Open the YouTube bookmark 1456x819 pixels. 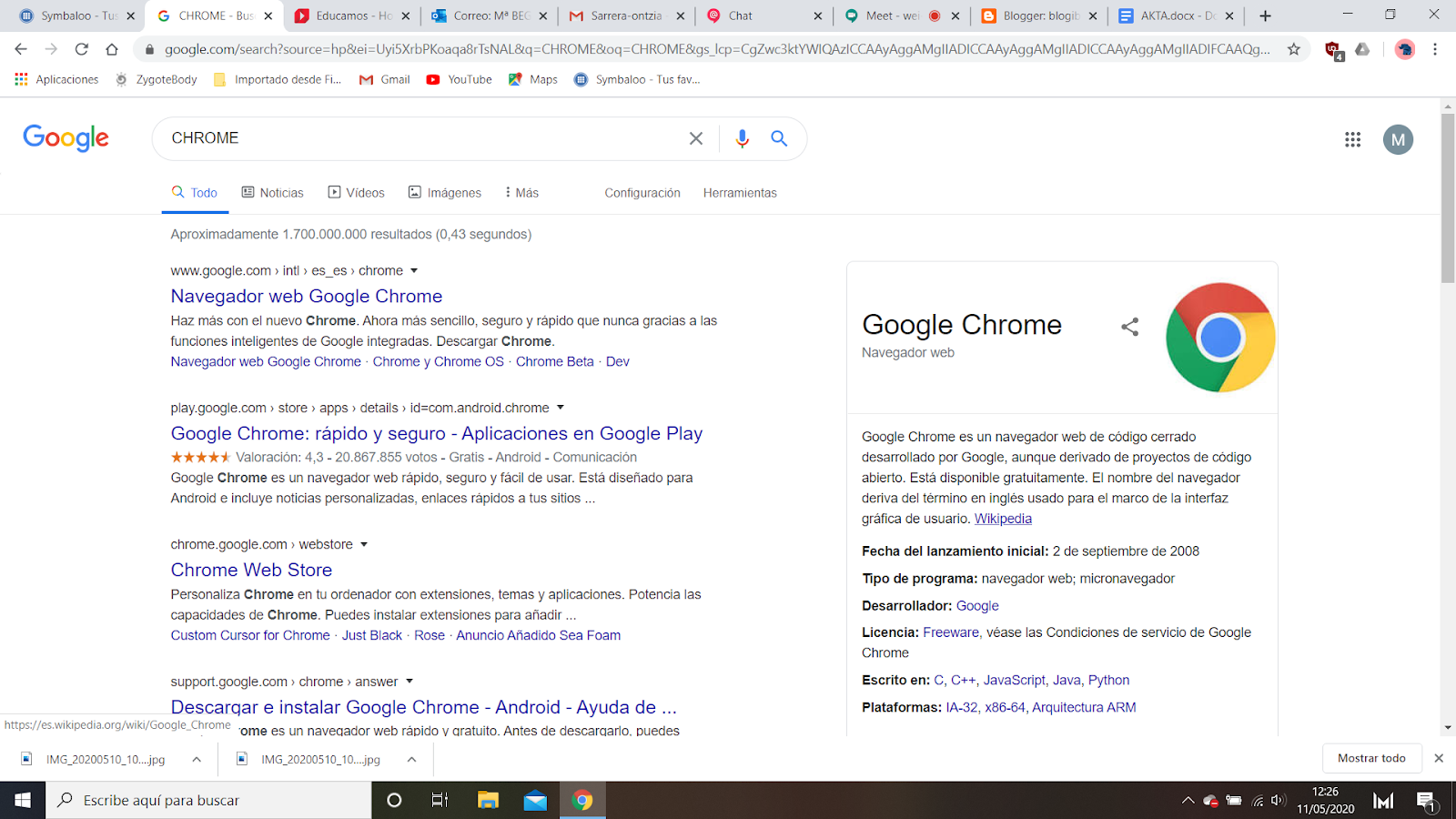click(x=460, y=79)
